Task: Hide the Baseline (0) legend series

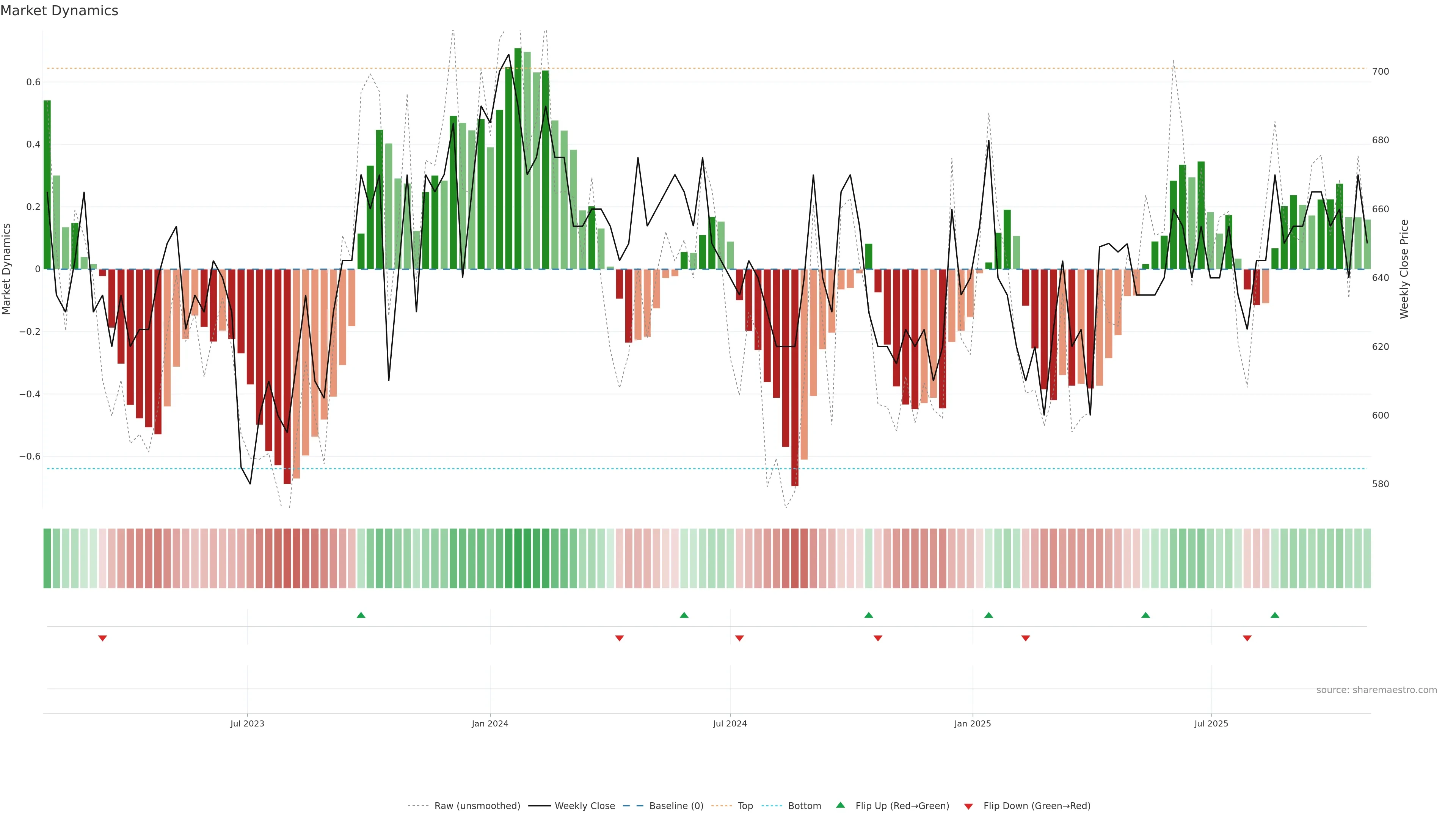Action: pyautogui.click(x=676, y=806)
